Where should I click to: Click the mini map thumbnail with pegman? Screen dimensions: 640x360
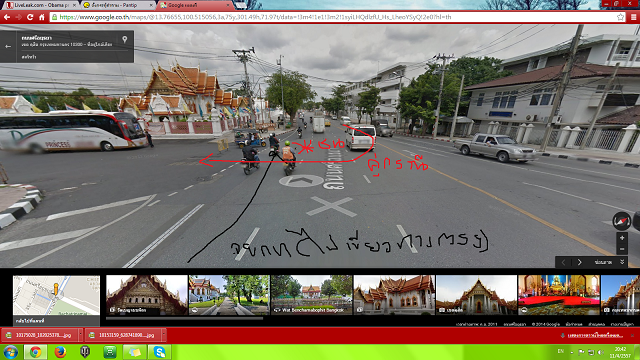[x=56, y=296]
